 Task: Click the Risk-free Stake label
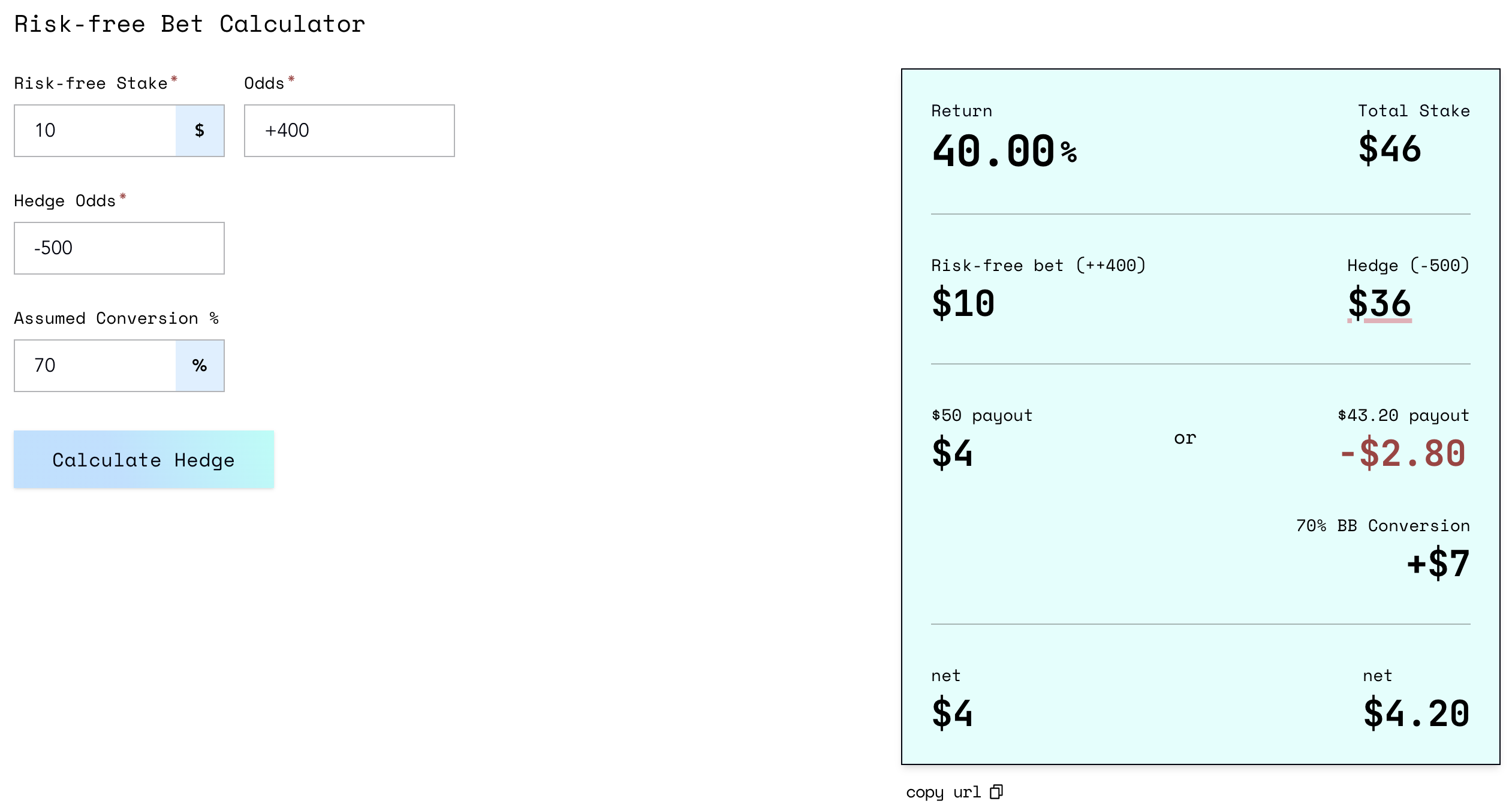coord(91,83)
